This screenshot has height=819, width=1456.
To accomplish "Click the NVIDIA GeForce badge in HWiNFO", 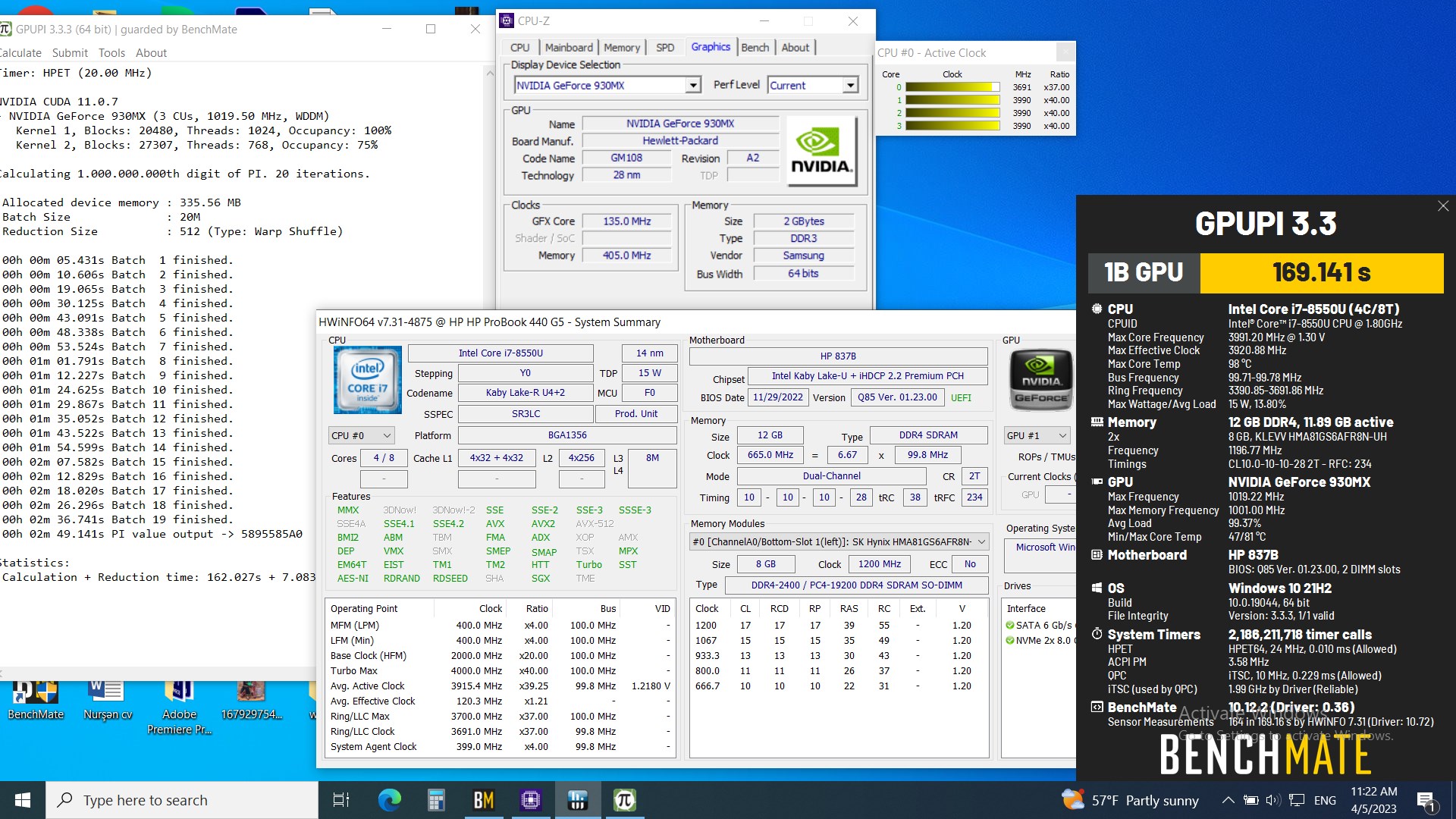I will [x=1041, y=380].
